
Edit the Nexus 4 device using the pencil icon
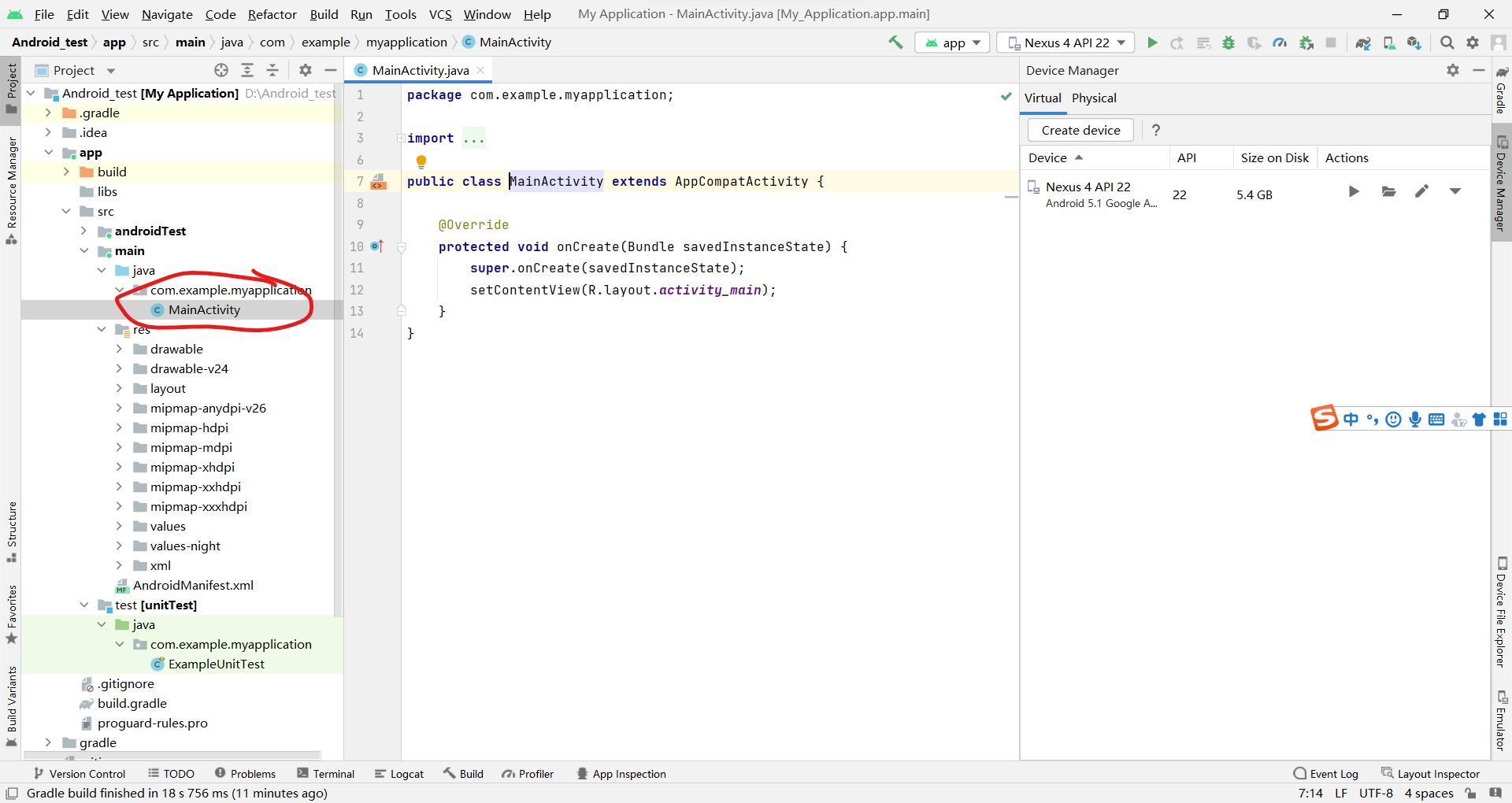tap(1422, 191)
